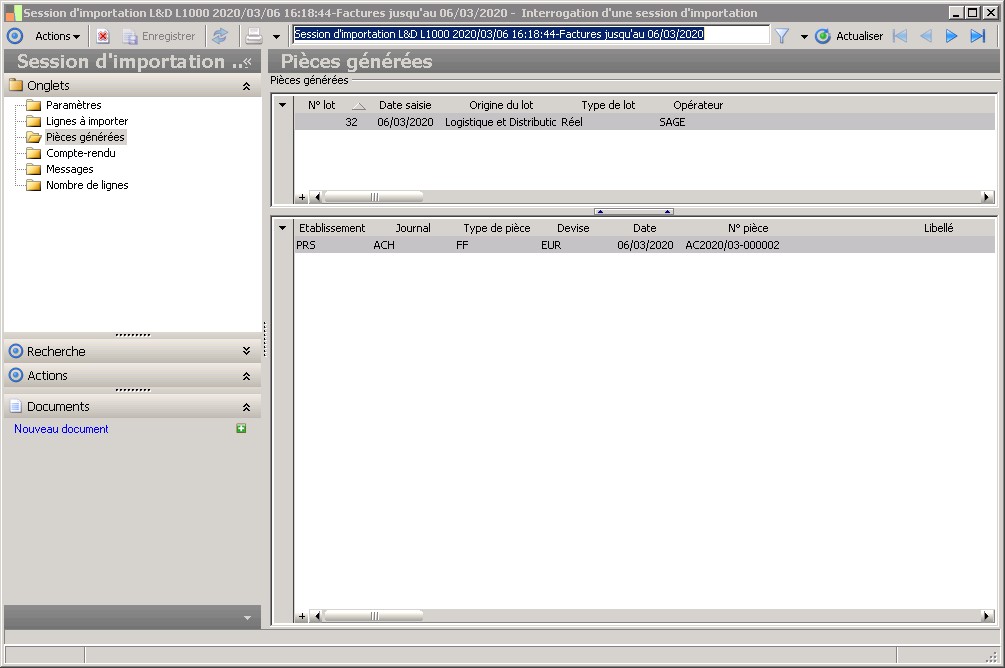Viewport: 1005px width, 668px height.
Task: Click the splitter handle between grids
Action: coord(634,211)
